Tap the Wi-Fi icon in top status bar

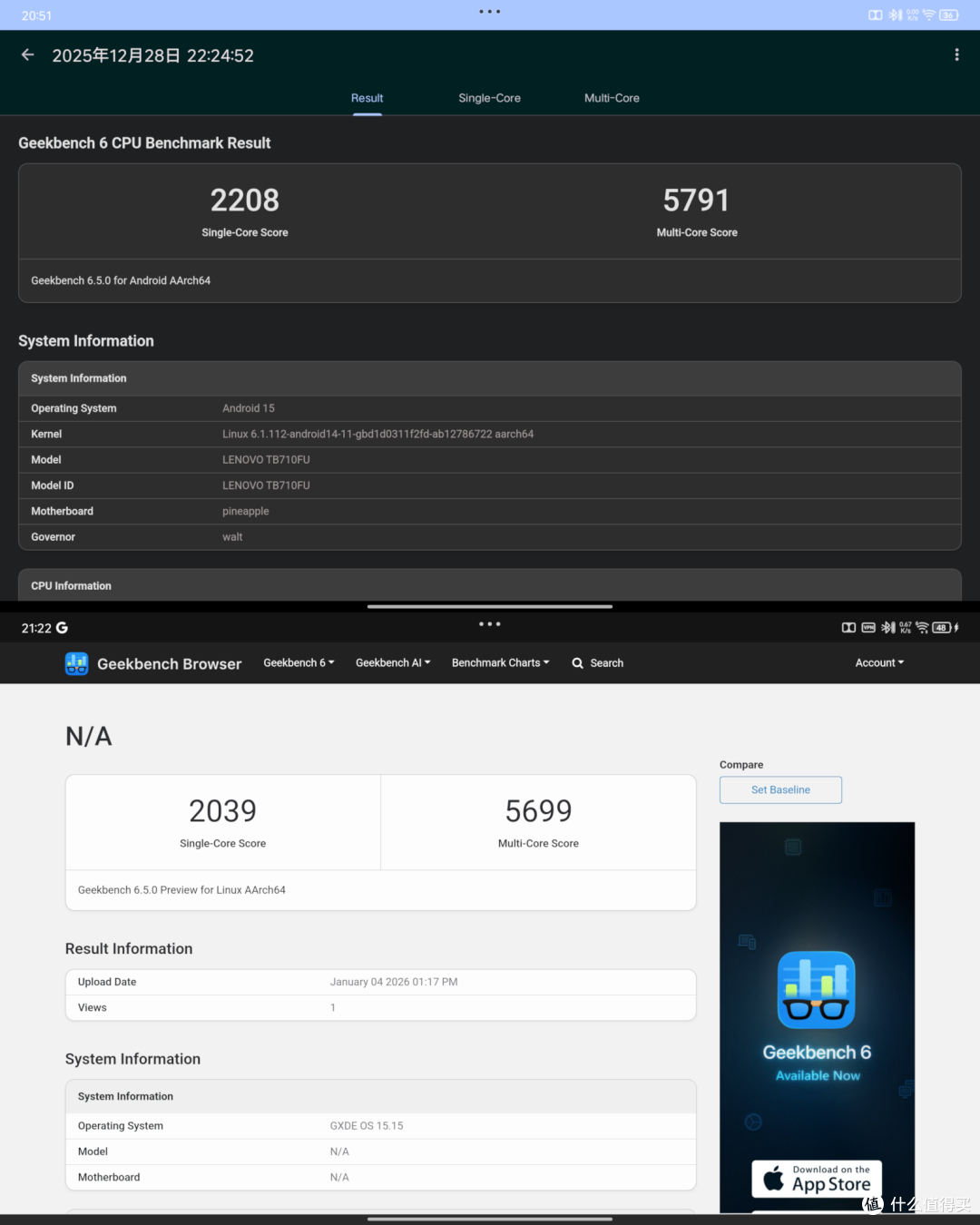pos(928,15)
